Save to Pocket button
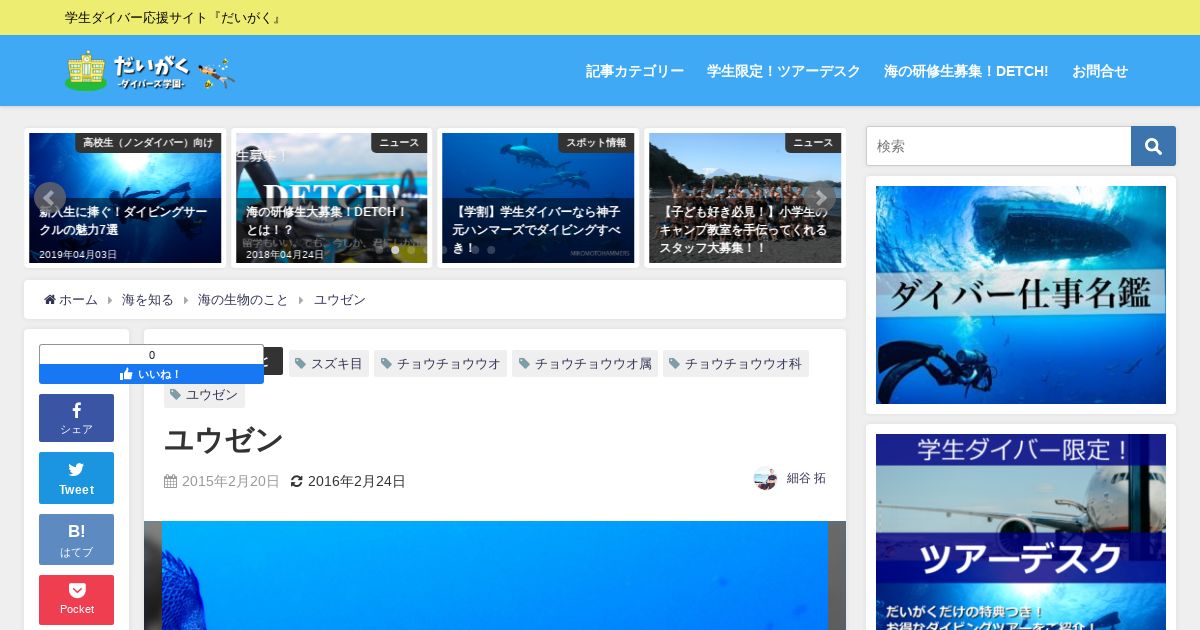The width and height of the screenshot is (1200, 630). [x=76, y=600]
